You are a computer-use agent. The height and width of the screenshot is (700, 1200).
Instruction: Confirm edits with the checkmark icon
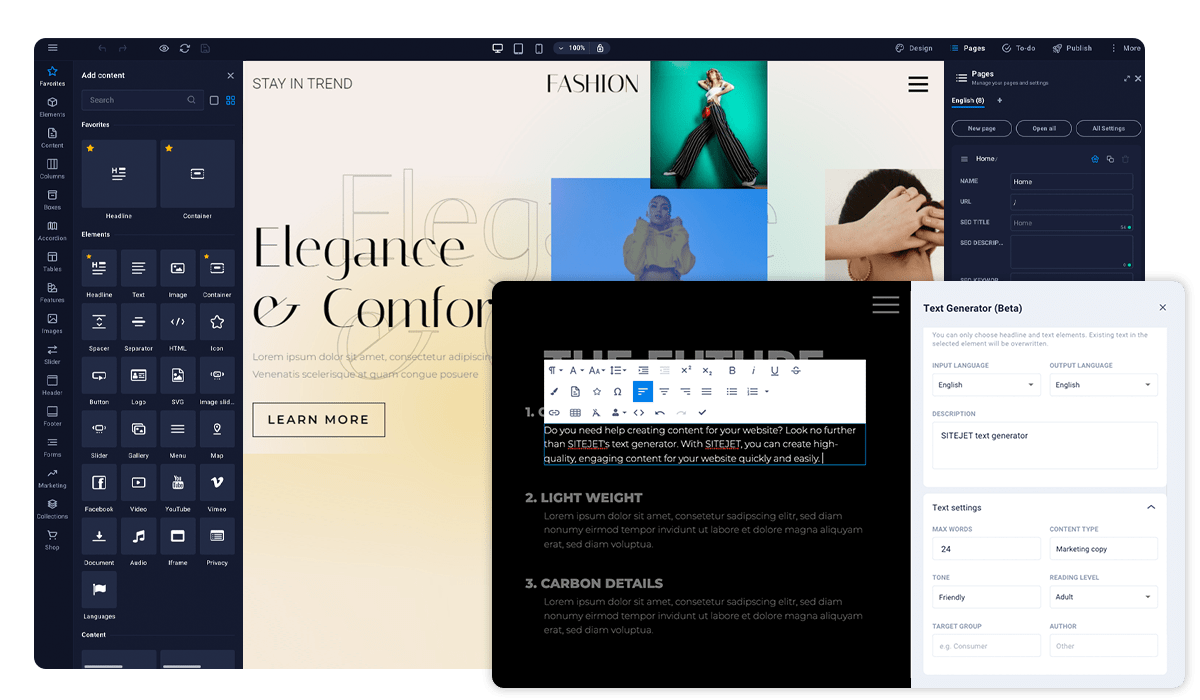click(x=702, y=412)
